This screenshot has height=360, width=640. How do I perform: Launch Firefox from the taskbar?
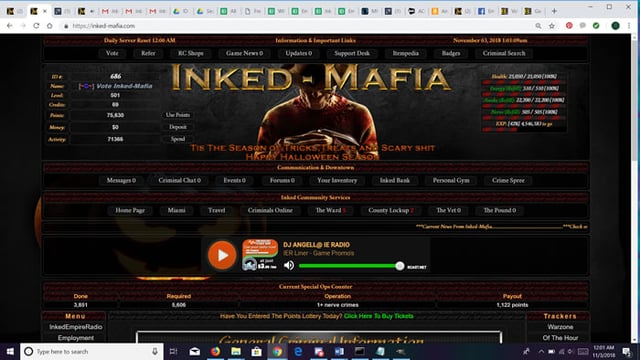(216, 351)
